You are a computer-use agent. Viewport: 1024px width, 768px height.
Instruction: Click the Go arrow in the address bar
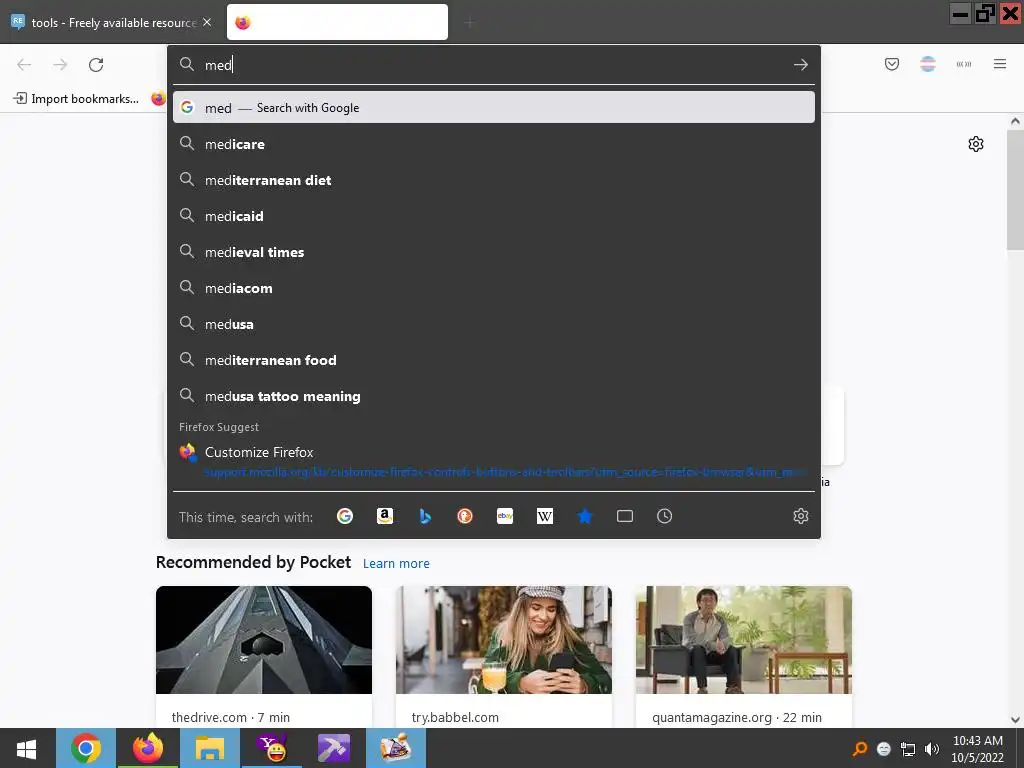click(801, 65)
